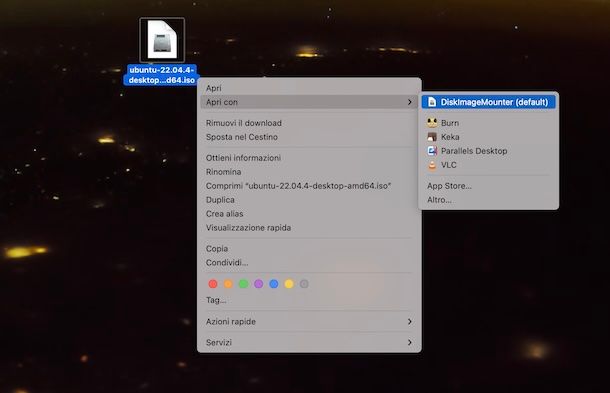
Task: Choose Altro… to pick another application
Action: 489,200
